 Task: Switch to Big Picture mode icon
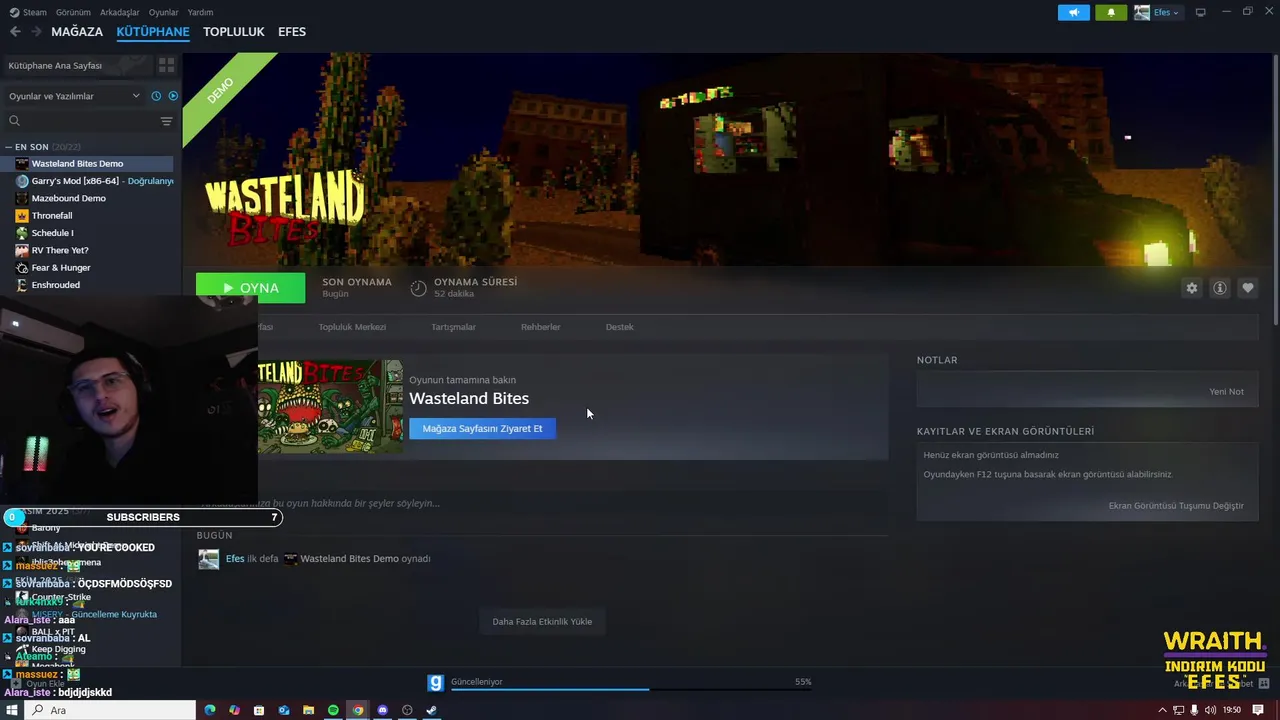tap(1201, 12)
